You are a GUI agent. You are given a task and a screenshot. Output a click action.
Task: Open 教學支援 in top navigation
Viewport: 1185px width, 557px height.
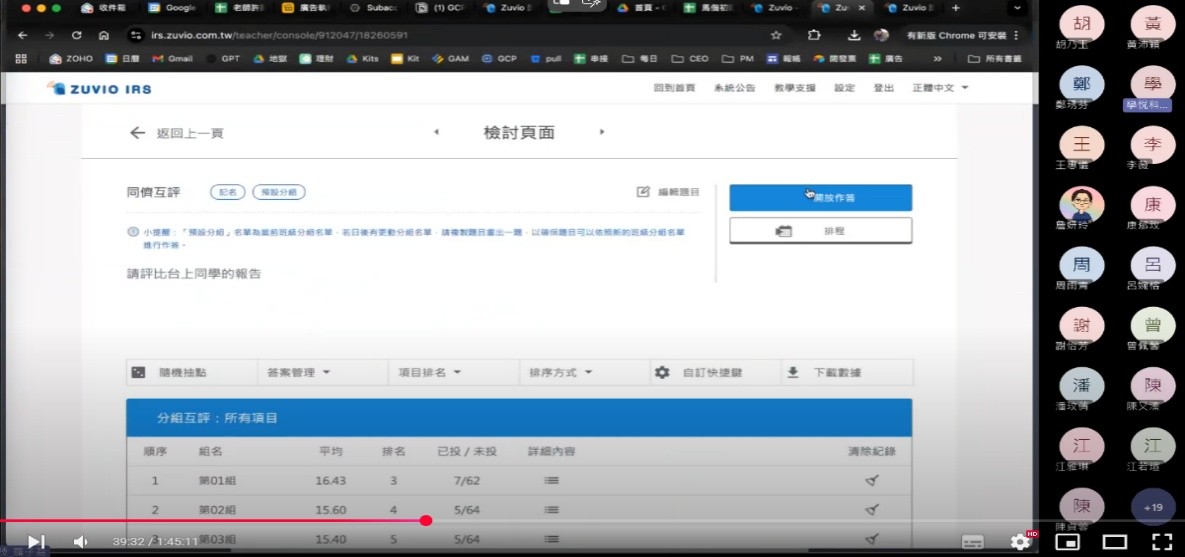pyautogui.click(x=793, y=88)
